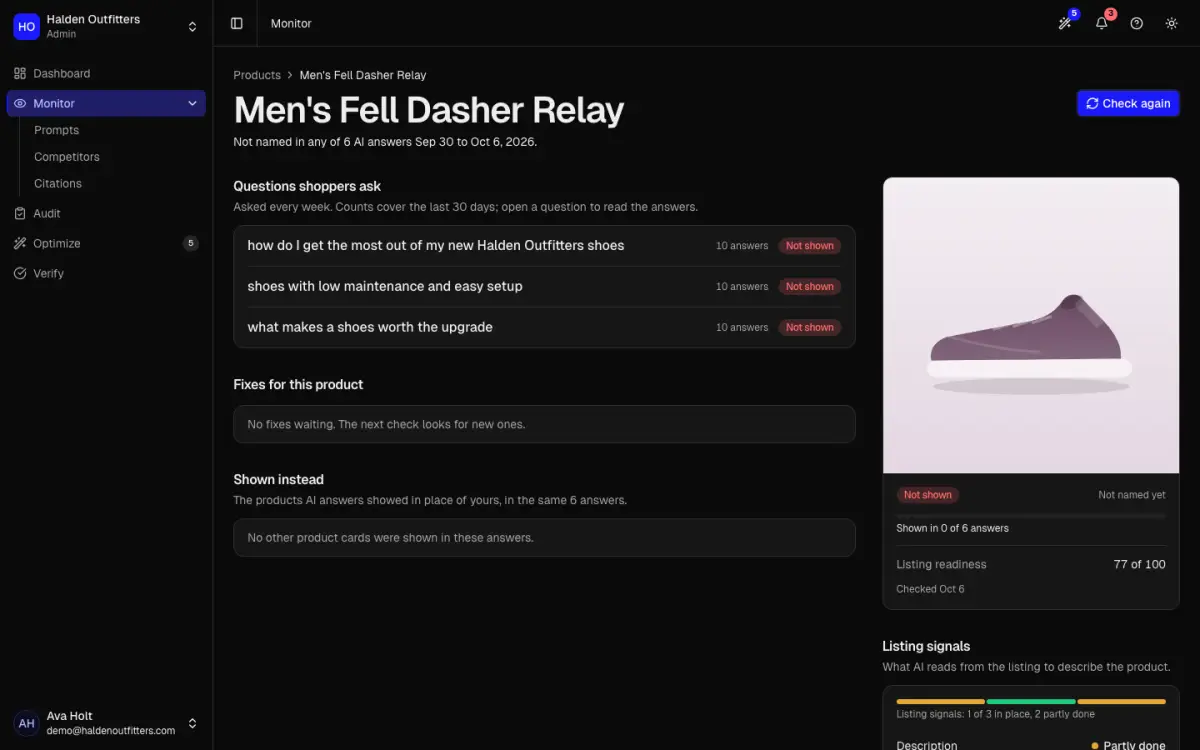Open the Prompts page
1200x750 pixels.
point(56,130)
